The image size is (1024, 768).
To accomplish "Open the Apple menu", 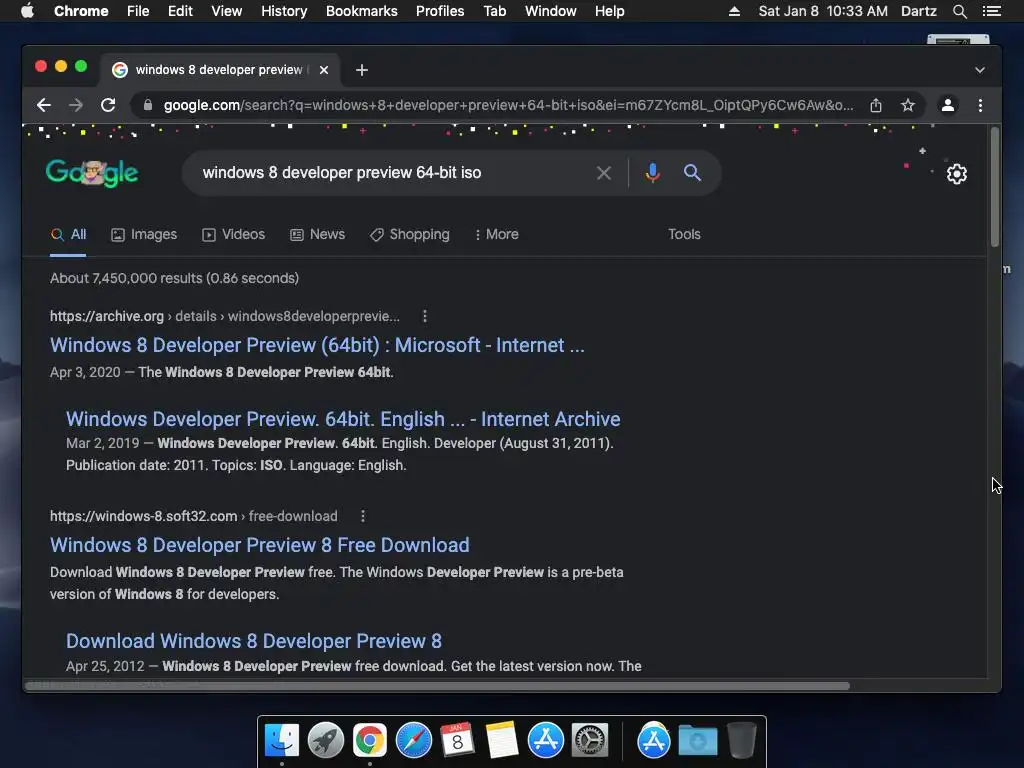I will coord(27,11).
